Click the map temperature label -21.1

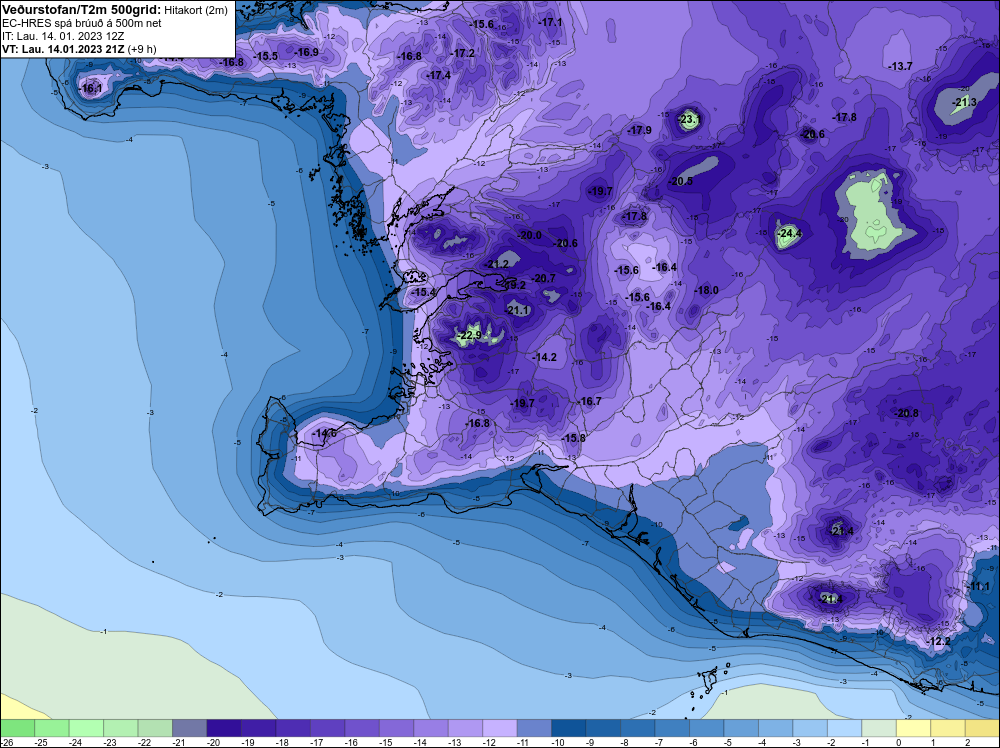[517, 310]
